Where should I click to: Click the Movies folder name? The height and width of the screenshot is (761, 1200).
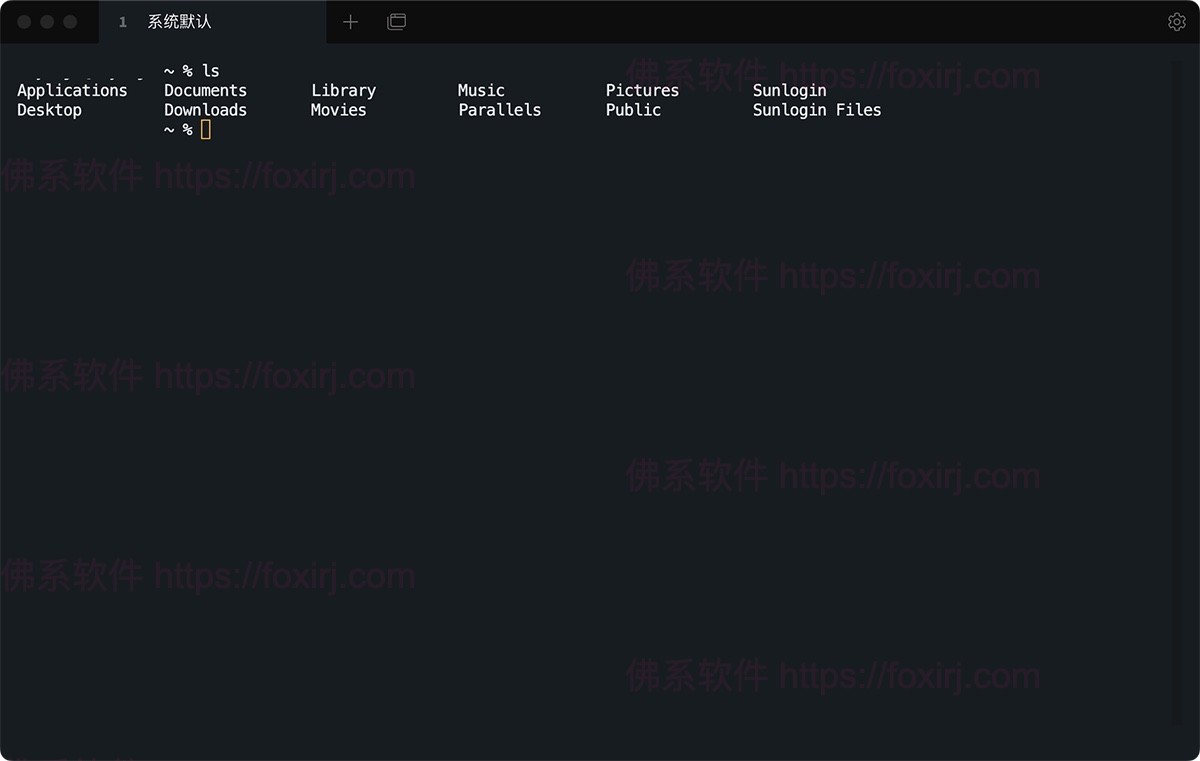pos(338,110)
